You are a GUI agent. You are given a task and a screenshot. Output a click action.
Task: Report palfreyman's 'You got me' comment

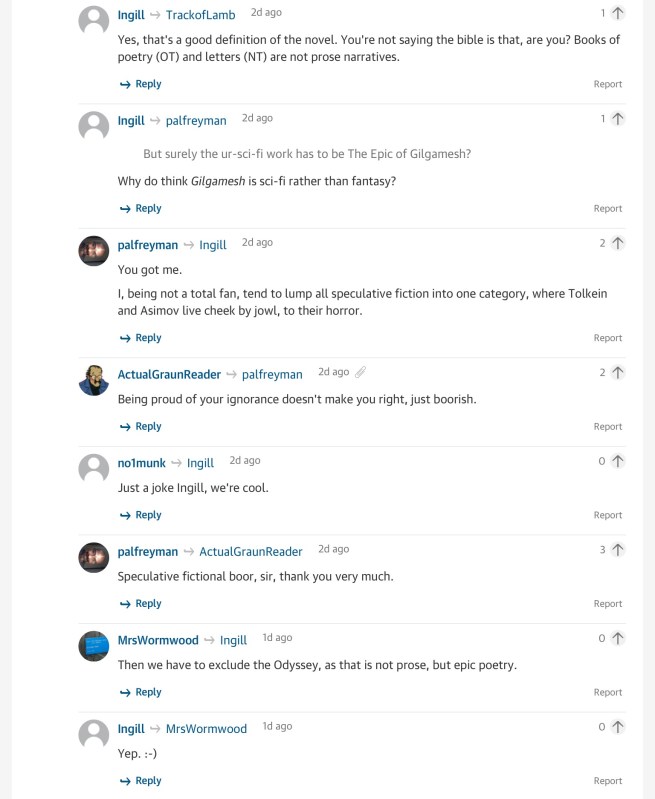[x=607, y=339]
